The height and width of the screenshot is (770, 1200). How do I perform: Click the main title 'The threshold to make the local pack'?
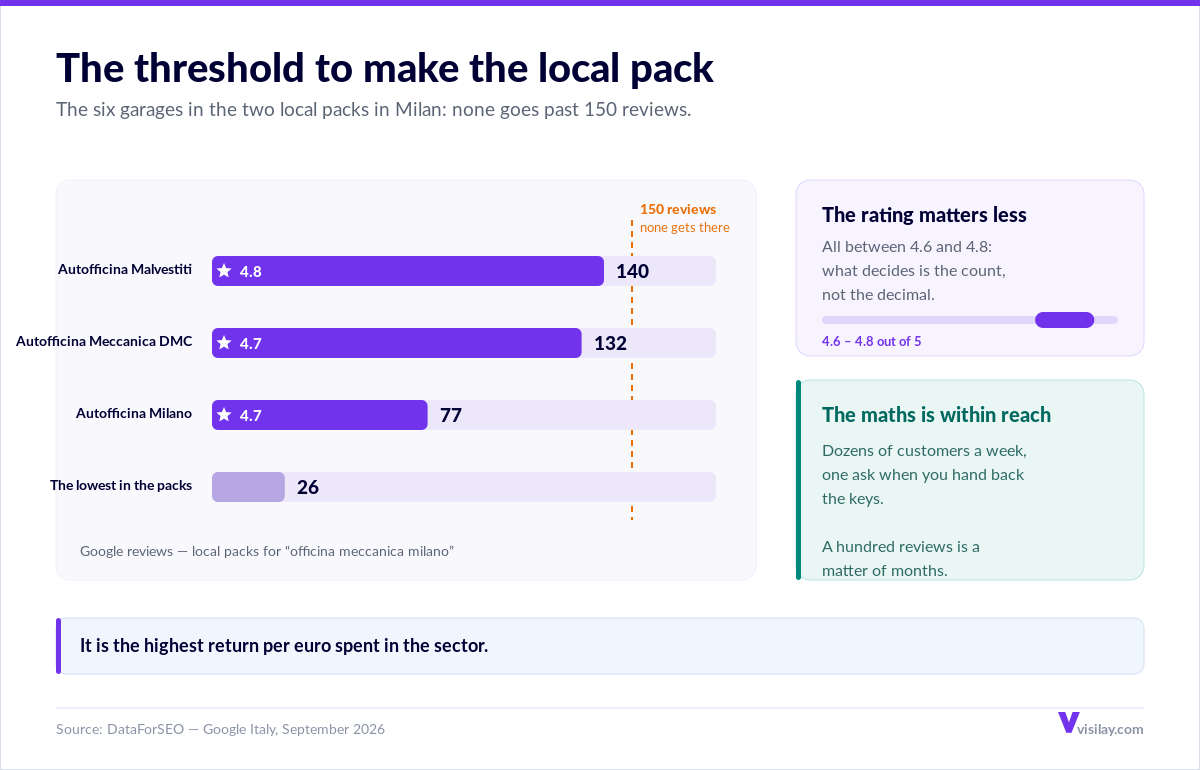[x=385, y=67]
